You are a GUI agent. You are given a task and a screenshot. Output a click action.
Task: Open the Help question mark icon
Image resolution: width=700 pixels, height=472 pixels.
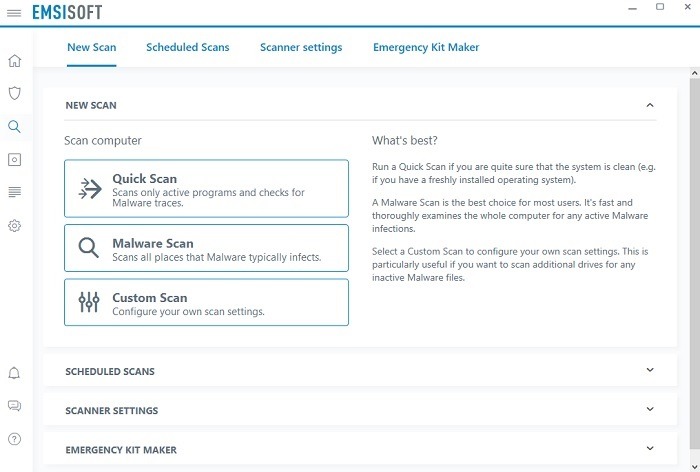(x=14, y=439)
